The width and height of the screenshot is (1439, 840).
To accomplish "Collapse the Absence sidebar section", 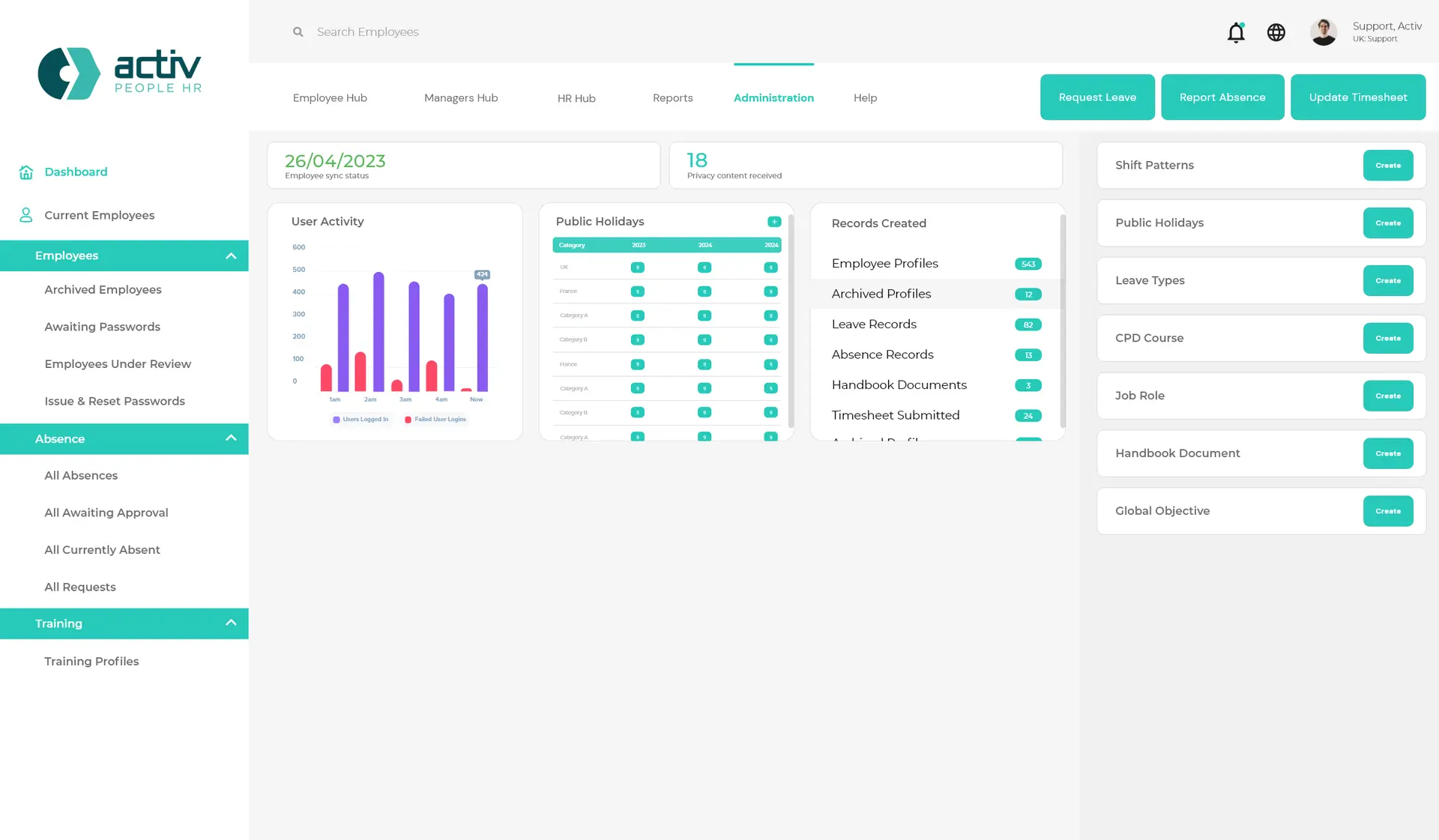I will (231, 438).
